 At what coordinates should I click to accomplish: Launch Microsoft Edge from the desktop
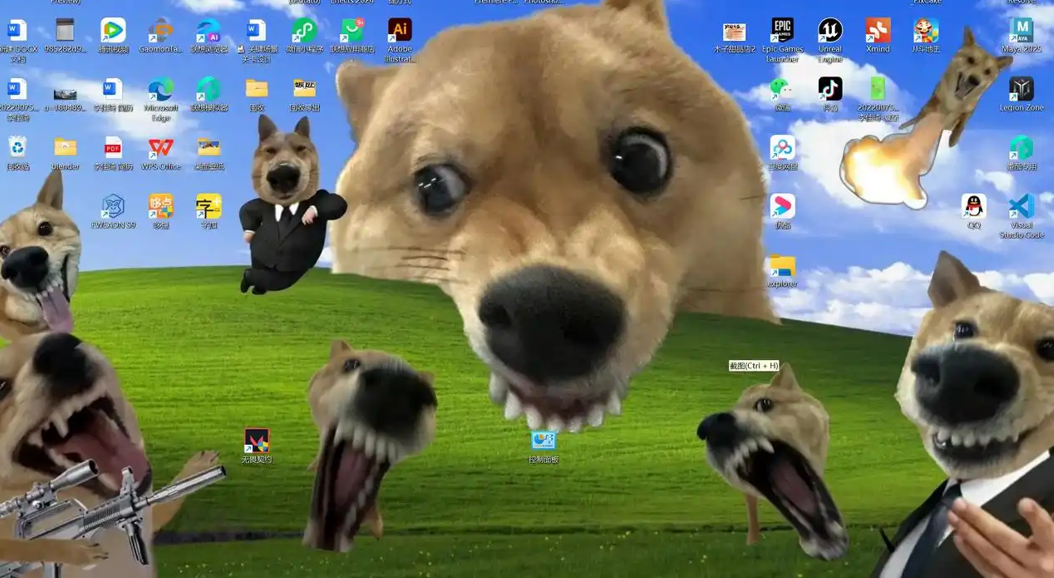[161, 89]
